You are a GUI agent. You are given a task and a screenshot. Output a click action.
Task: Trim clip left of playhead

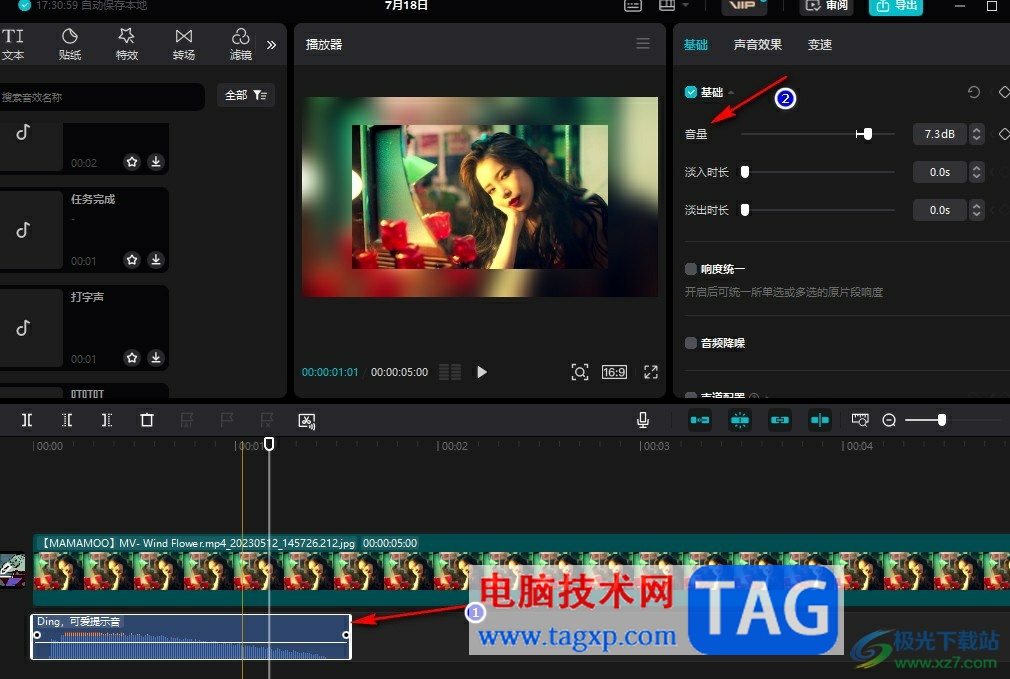[67, 420]
